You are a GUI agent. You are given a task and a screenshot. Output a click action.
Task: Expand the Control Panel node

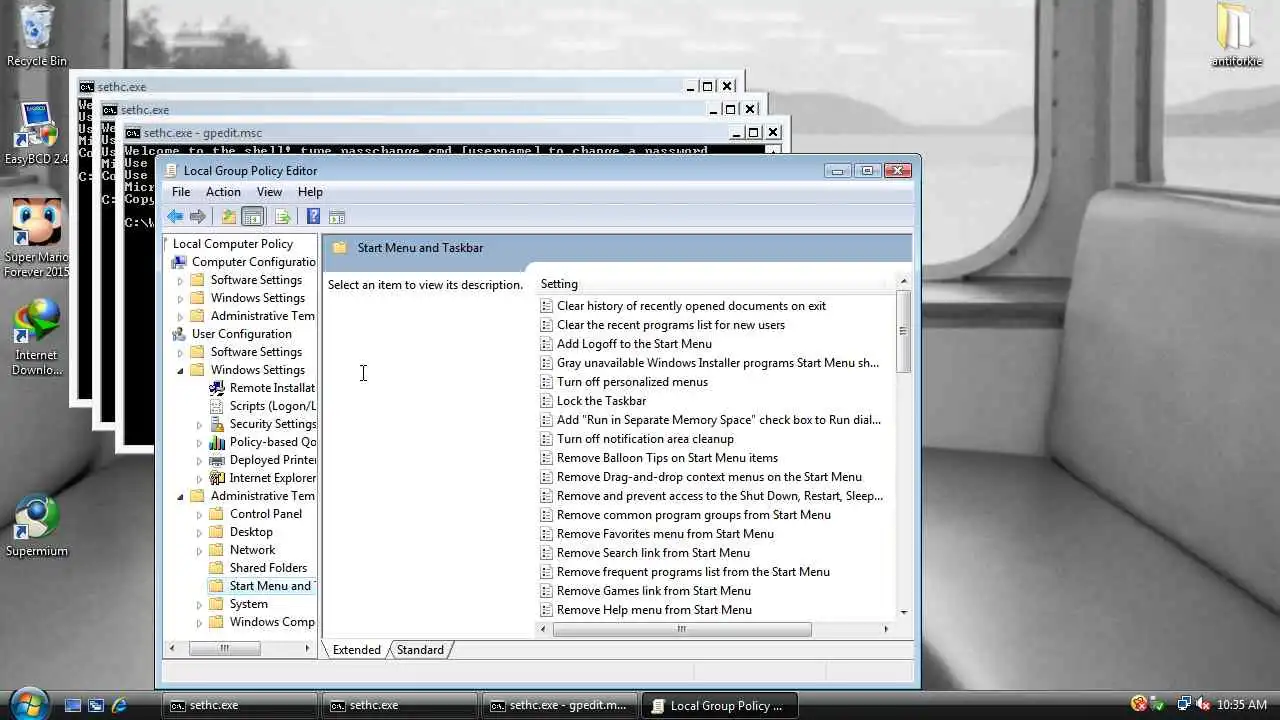[199, 514]
